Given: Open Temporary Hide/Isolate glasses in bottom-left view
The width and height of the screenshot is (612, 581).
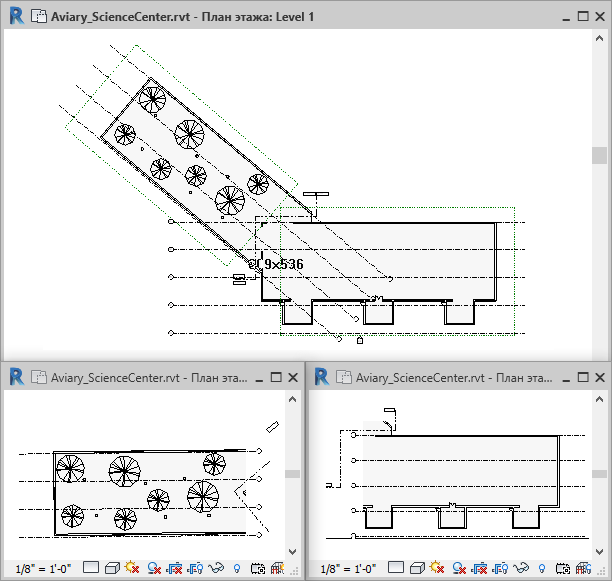Looking at the screenshot, I should [216, 568].
